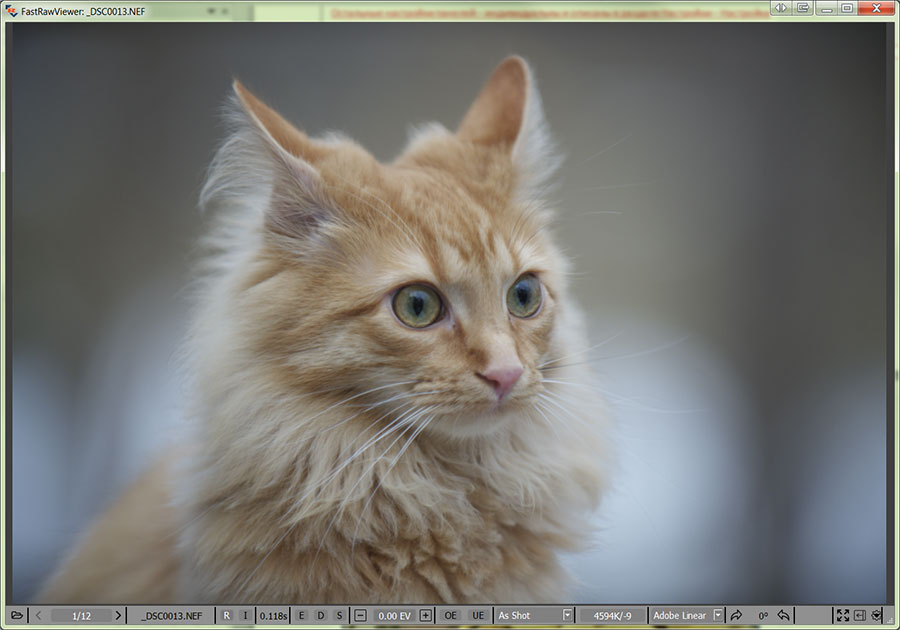
Task: Decrease exposure with the minus button
Action: 361,615
